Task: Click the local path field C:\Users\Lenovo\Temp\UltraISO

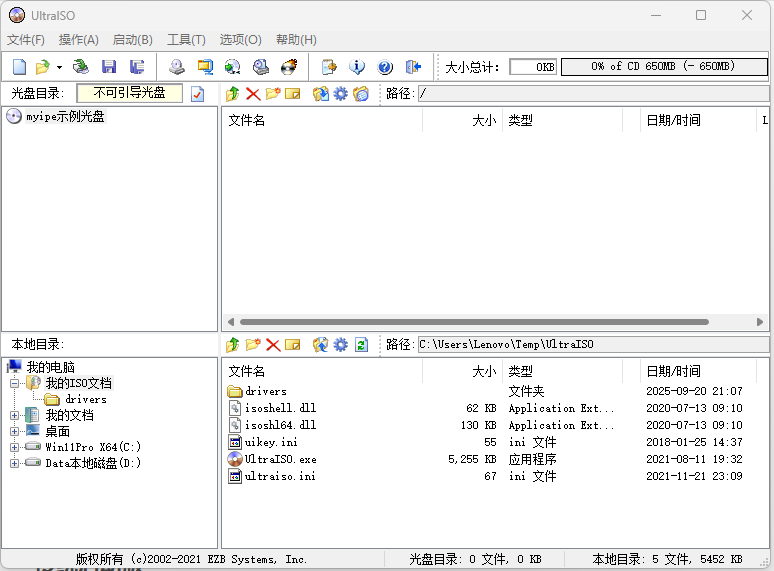Action: [x=593, y=344]
